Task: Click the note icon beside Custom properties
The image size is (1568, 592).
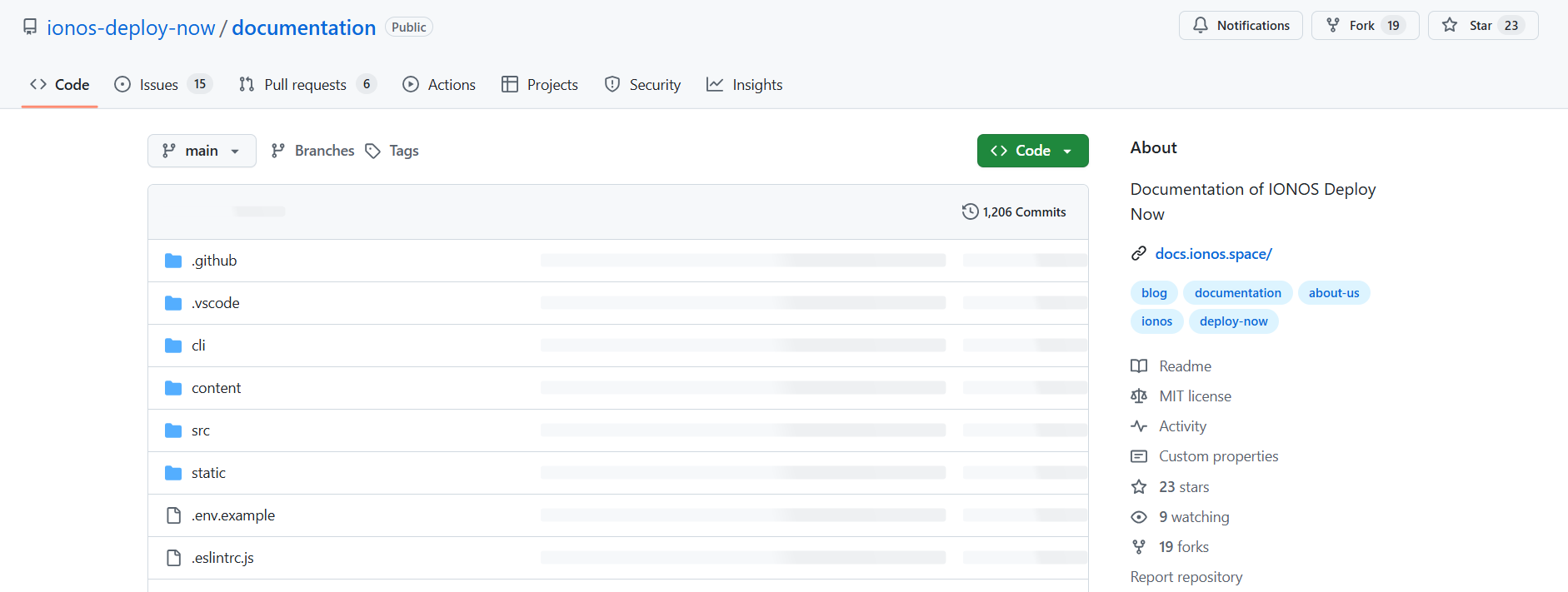Action: pos(1139,456)
